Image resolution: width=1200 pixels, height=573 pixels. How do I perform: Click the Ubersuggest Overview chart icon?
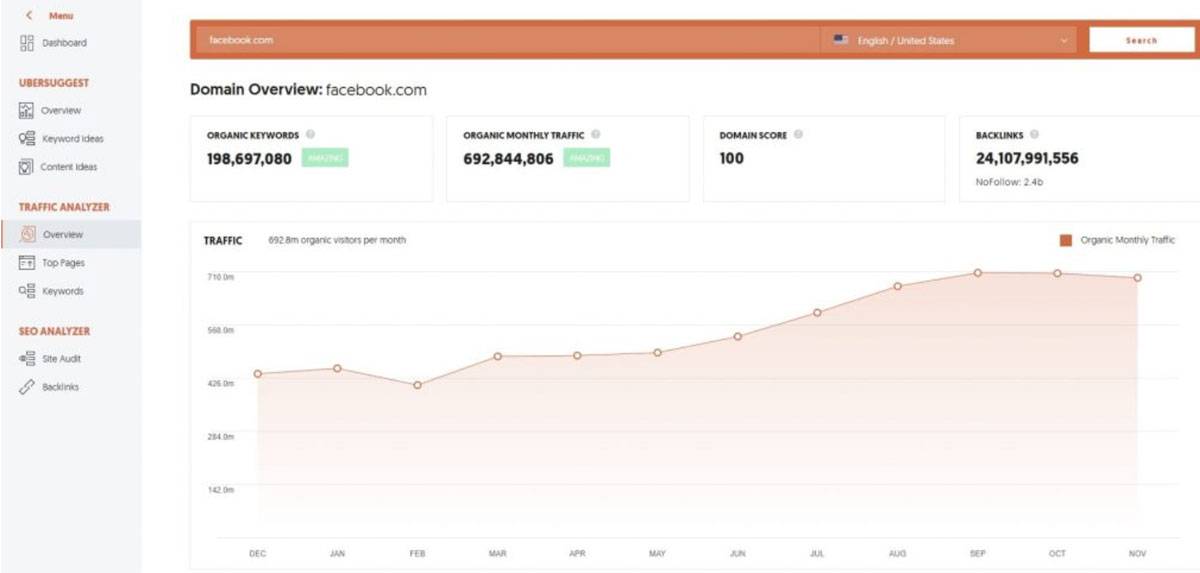coord(27,110)
